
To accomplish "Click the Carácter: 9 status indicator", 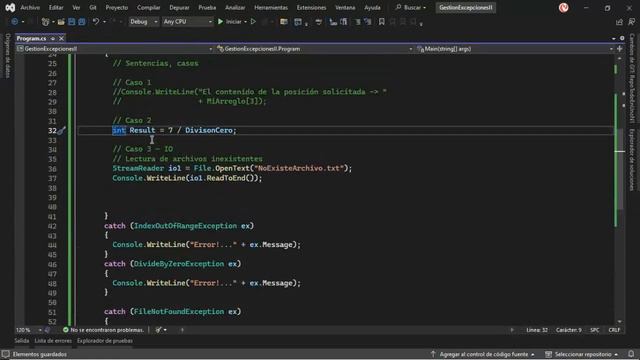I will click(x=569, y=330).
